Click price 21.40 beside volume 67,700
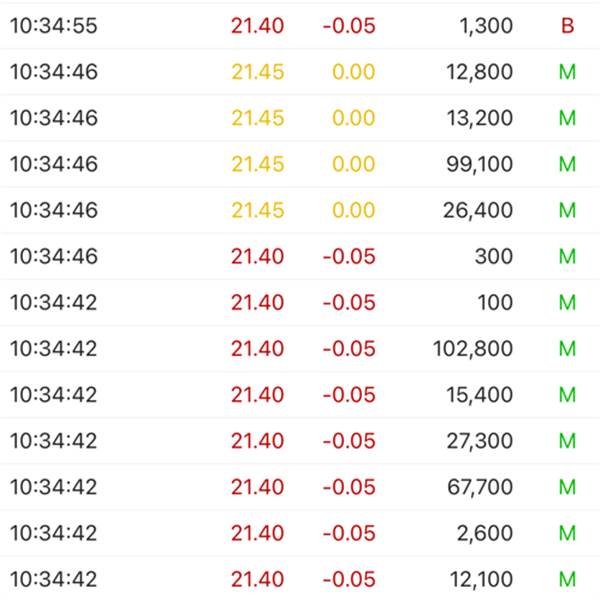 pyautogui.click(x=258, y=487)
